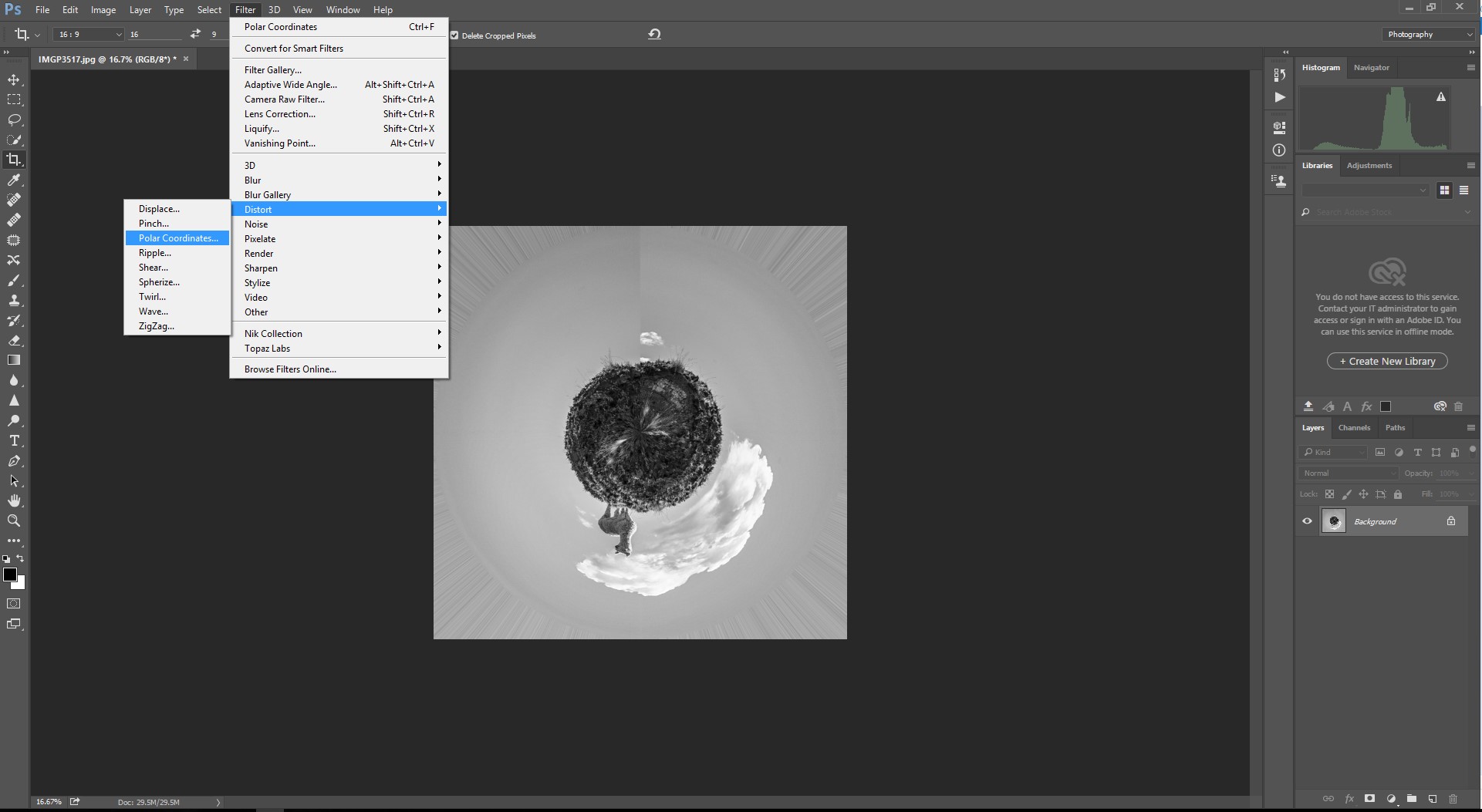1482x812 pixels.
Task: Select the Lasso tool
Action: 14,120
